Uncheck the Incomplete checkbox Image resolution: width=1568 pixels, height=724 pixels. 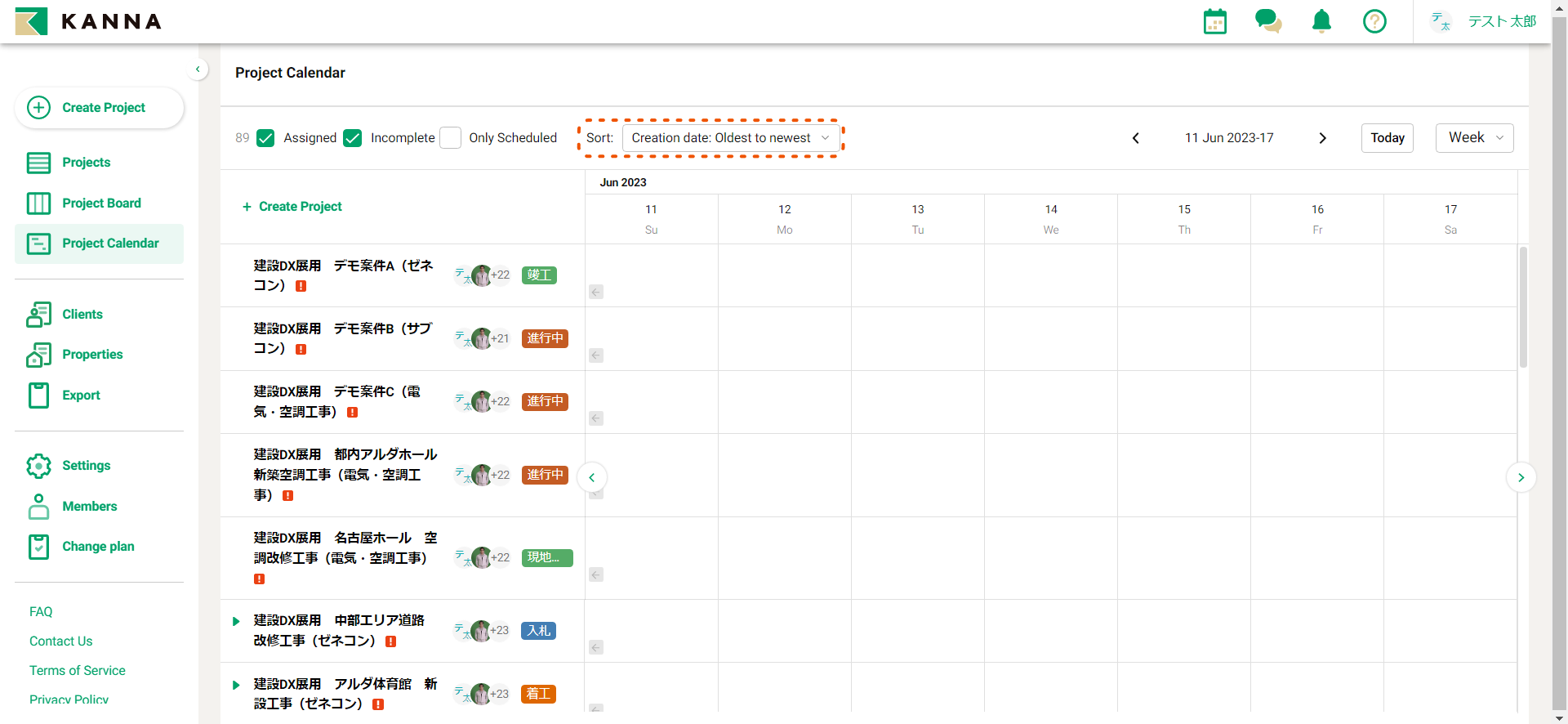353,138
